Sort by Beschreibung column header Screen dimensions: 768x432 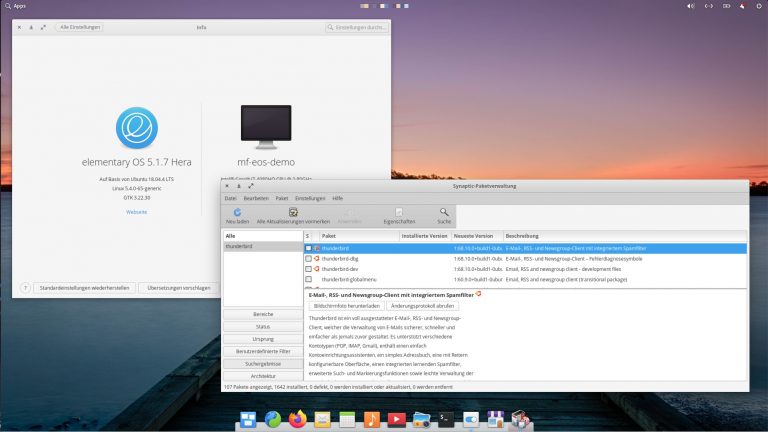coord(625,236)
